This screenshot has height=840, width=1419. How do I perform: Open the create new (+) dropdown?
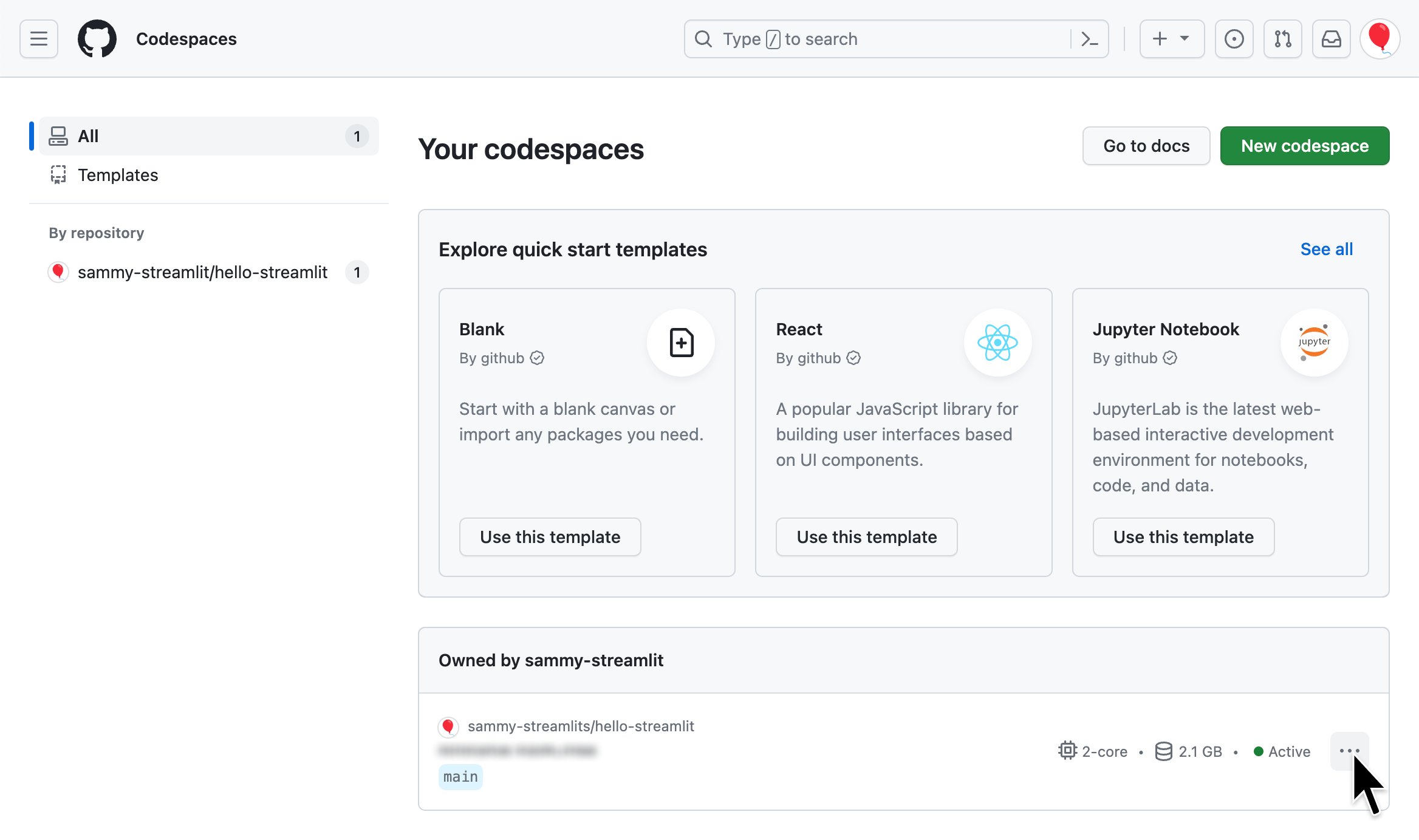point(1171,38)
